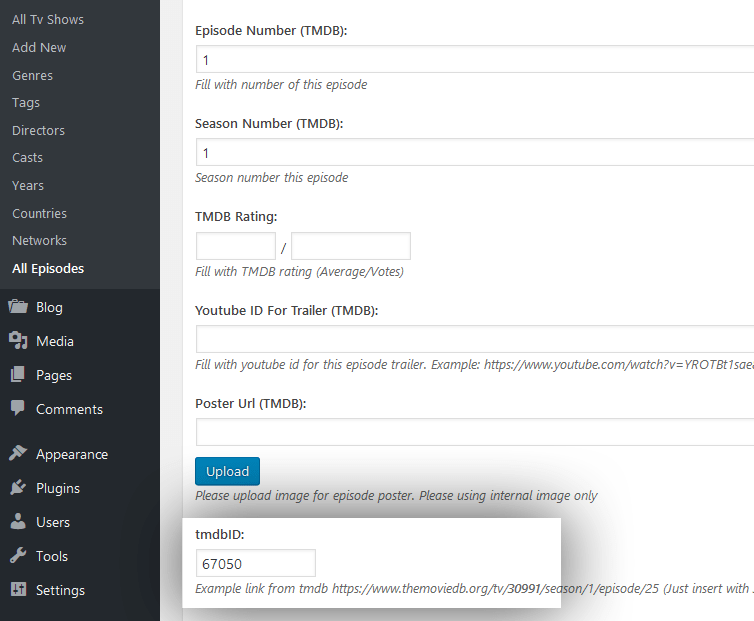Open All Episodes menu link
Viewport: 754px width, 621px height.
point(48,268)
